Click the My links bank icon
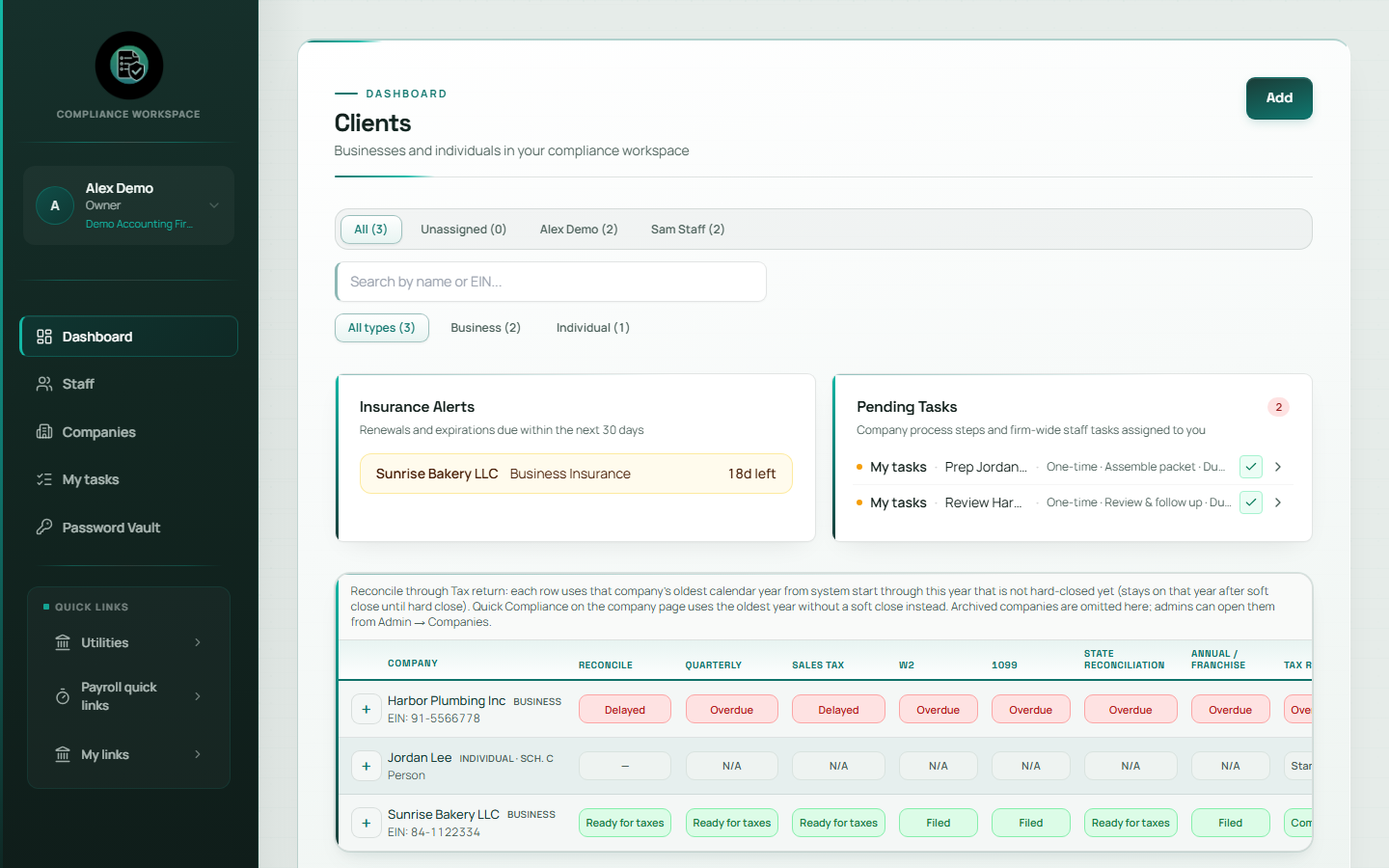The width and height of the screenshot is (1389, 868). point(63,754)
